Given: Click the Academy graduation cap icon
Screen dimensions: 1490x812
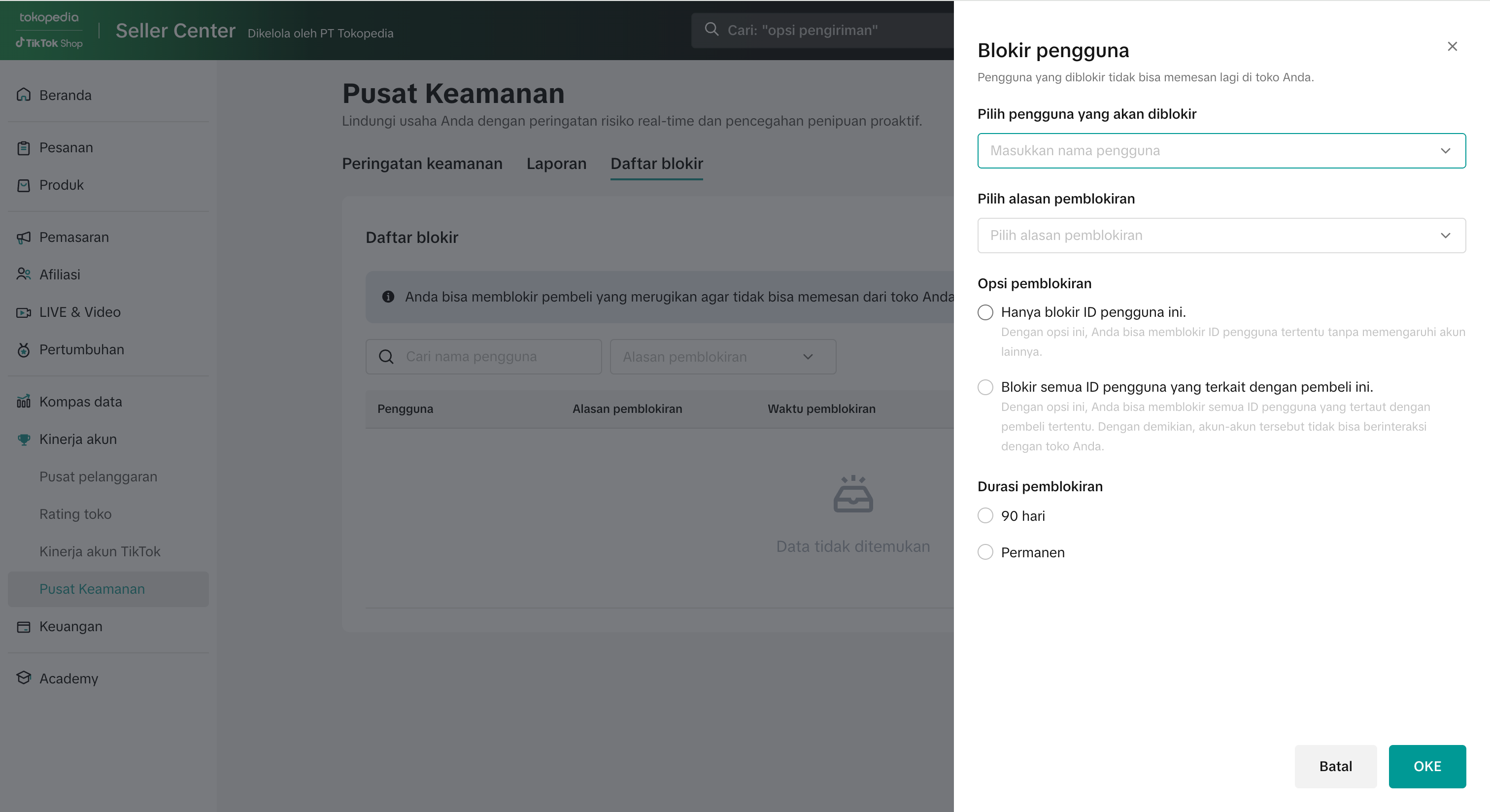Looking at the screenshot, I should [23, 678].
